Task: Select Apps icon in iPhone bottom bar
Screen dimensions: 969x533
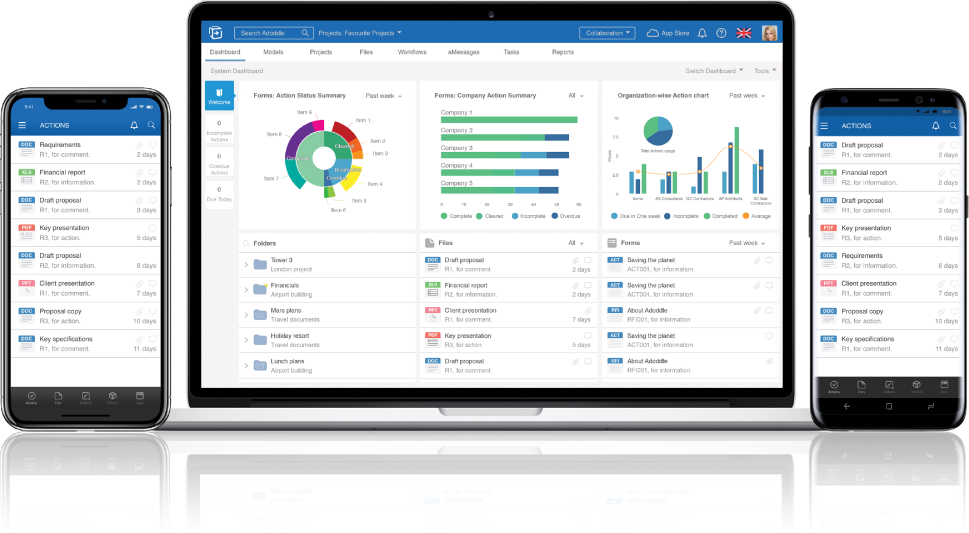Action: pos(140,397)
